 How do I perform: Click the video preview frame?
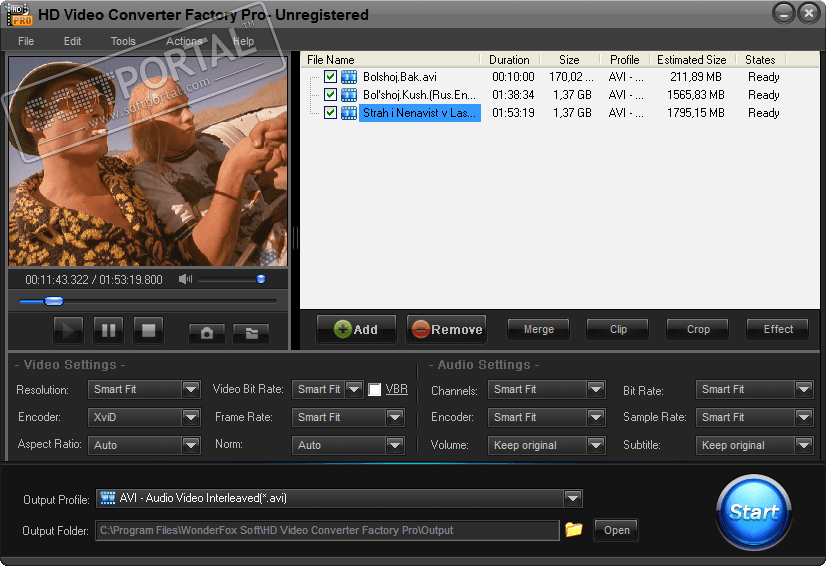(148, 161)
